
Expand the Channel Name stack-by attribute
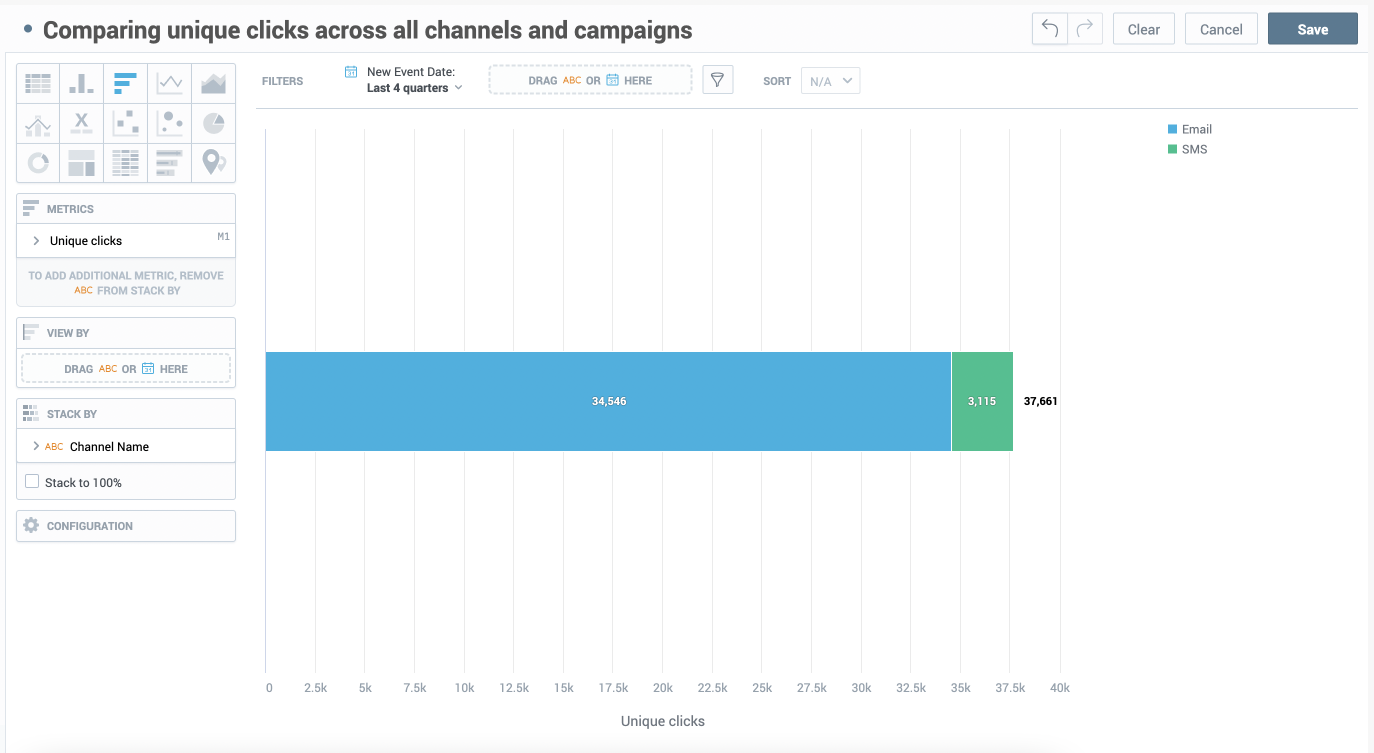click(x=37, y=447)
